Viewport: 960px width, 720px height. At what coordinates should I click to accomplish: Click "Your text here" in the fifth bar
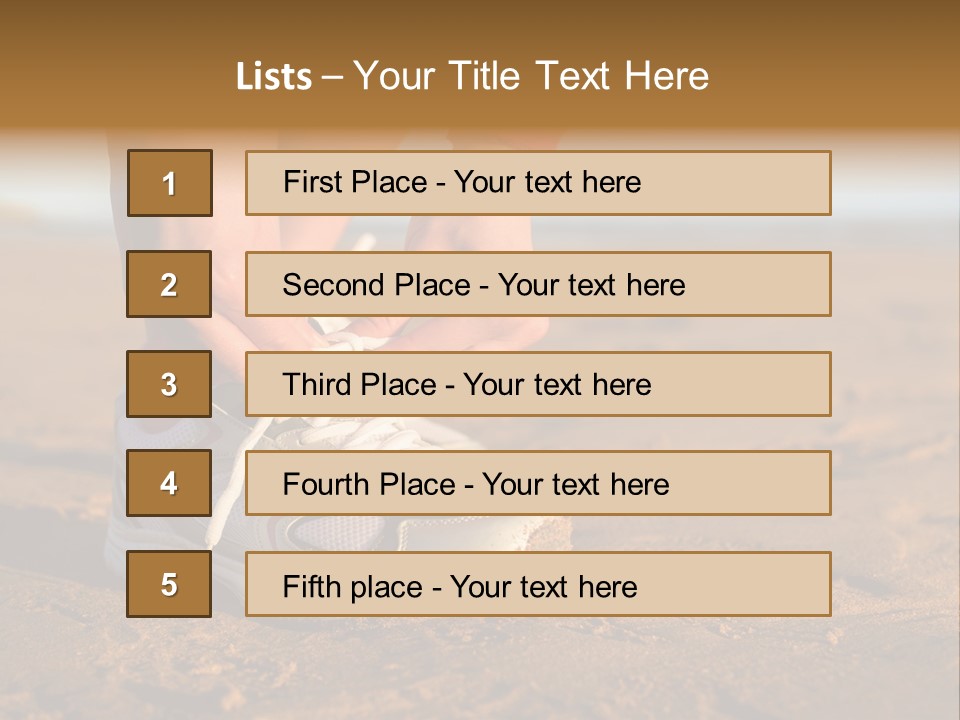pos(543,586)
